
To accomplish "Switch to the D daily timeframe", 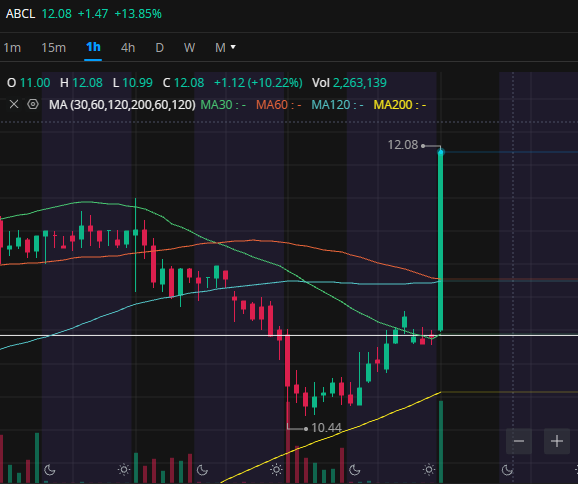I will [x=159, y=48].
